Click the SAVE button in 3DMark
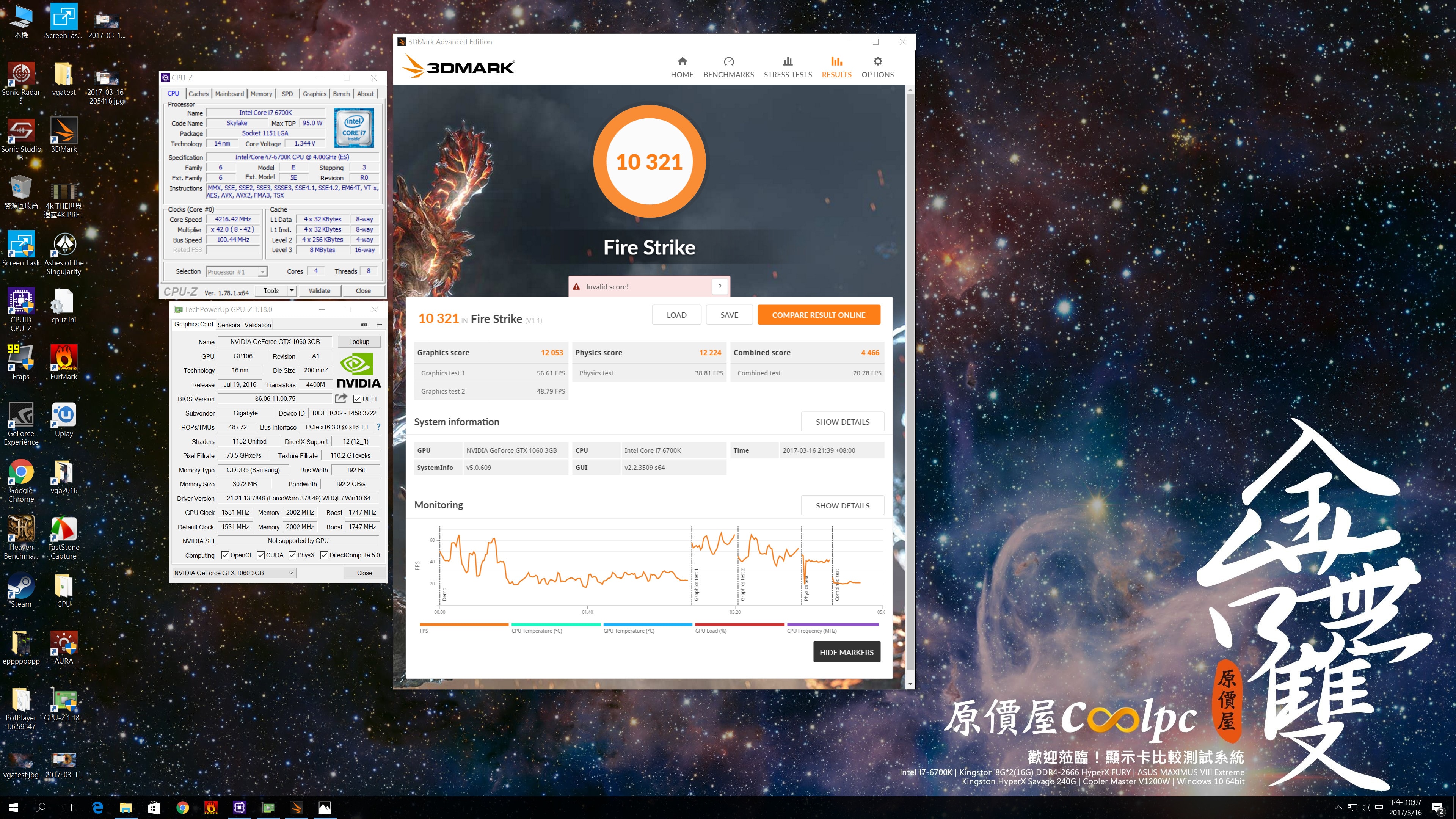The image size is (1456, 819). pyautogui.click(x=729, y=315)
